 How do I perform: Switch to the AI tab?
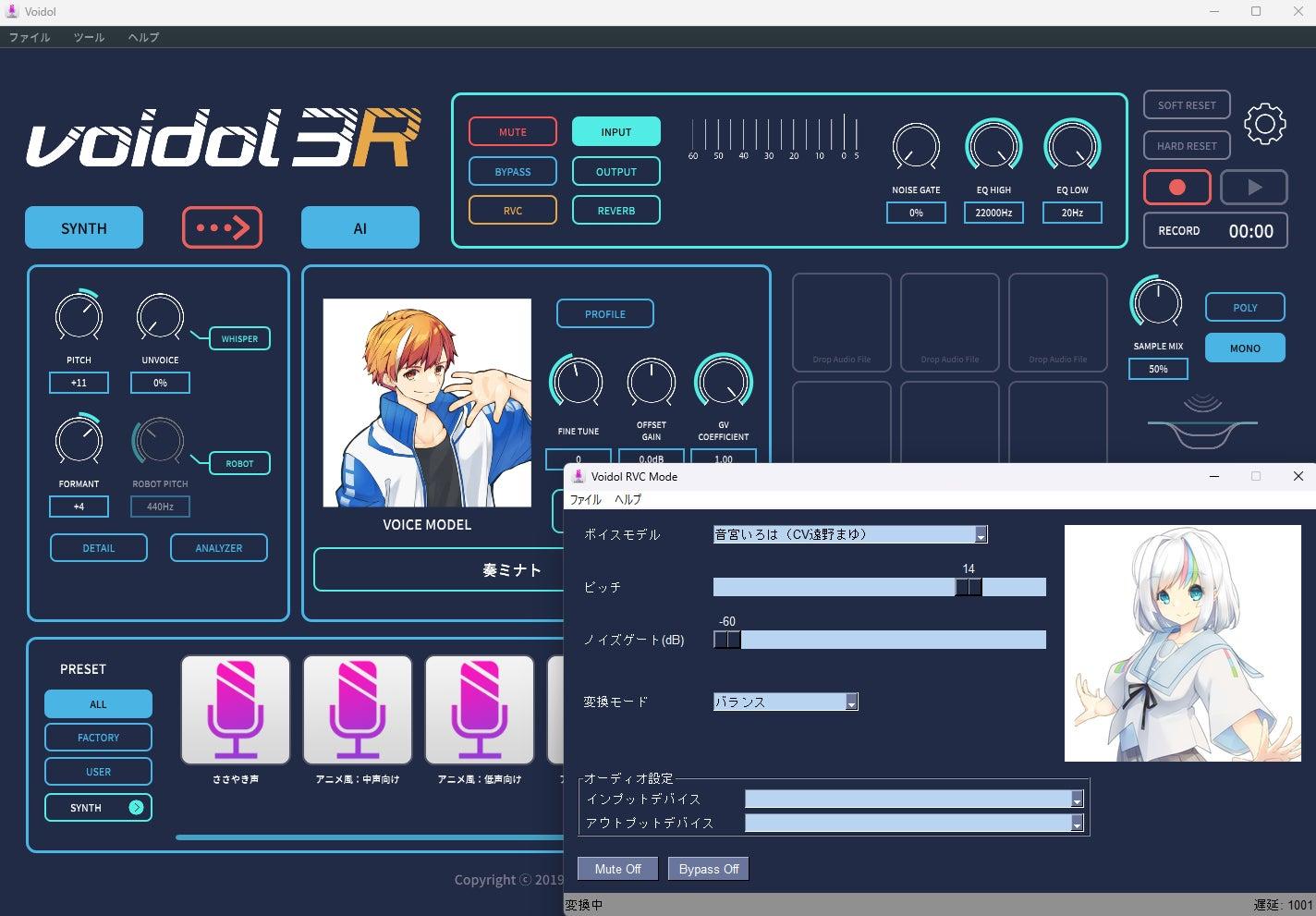[x=360, y=227]
